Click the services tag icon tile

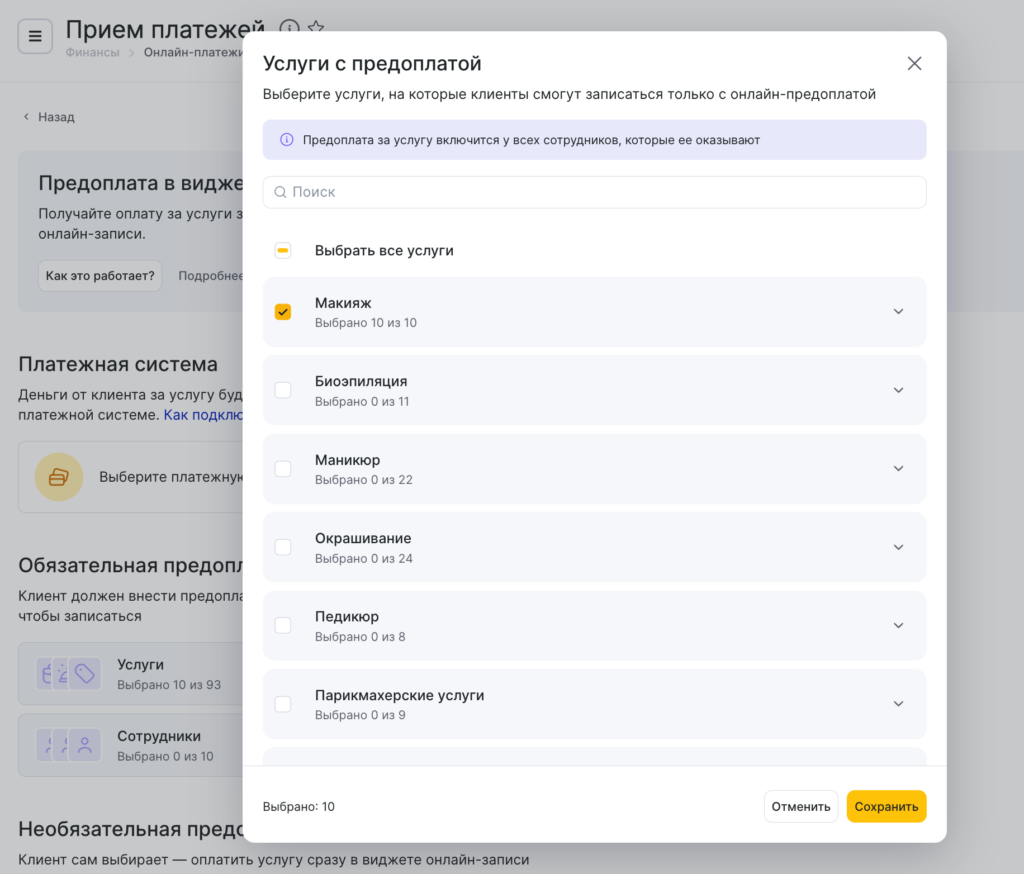(85, 674)
